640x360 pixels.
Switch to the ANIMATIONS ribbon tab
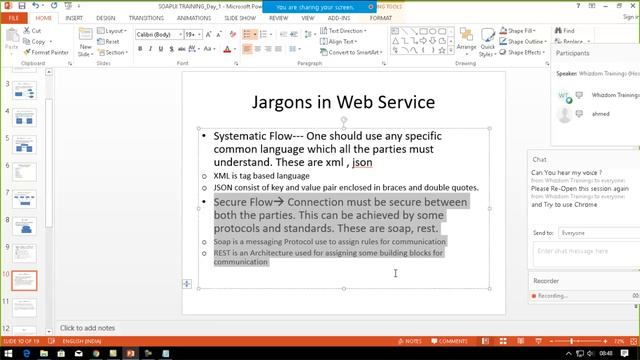coord(194,18)
